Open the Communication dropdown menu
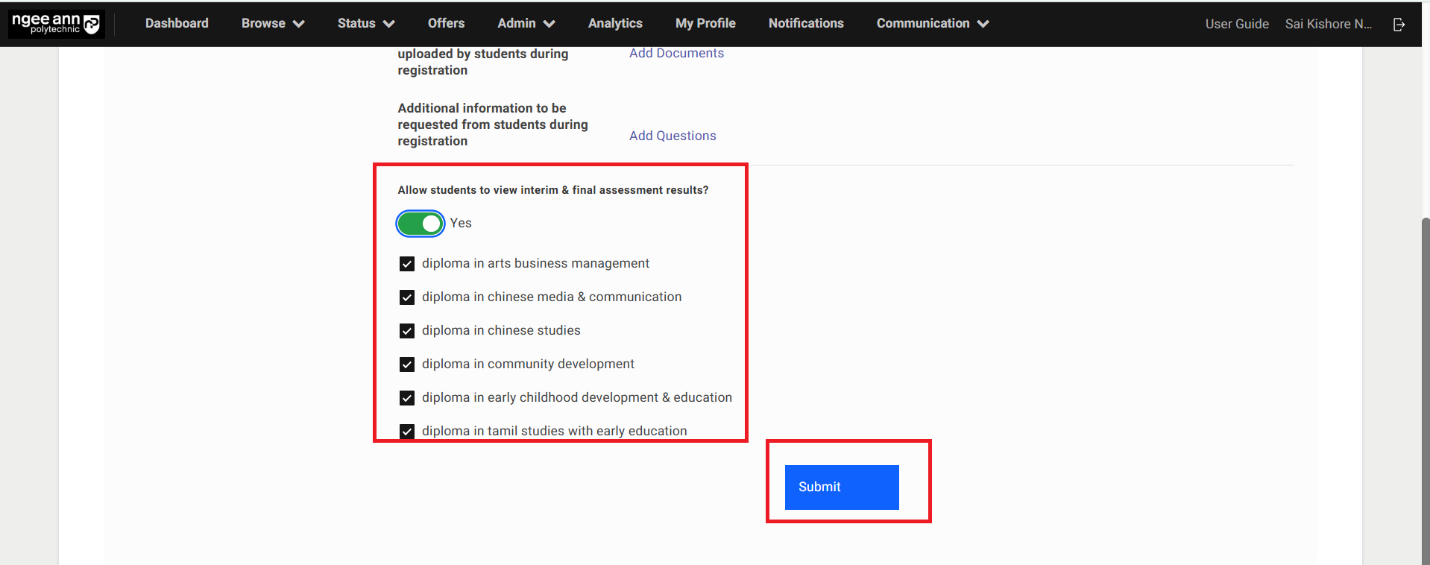The height and width of the screenshot is (565, 1430). pyautogui.click(x=932, y=24)
